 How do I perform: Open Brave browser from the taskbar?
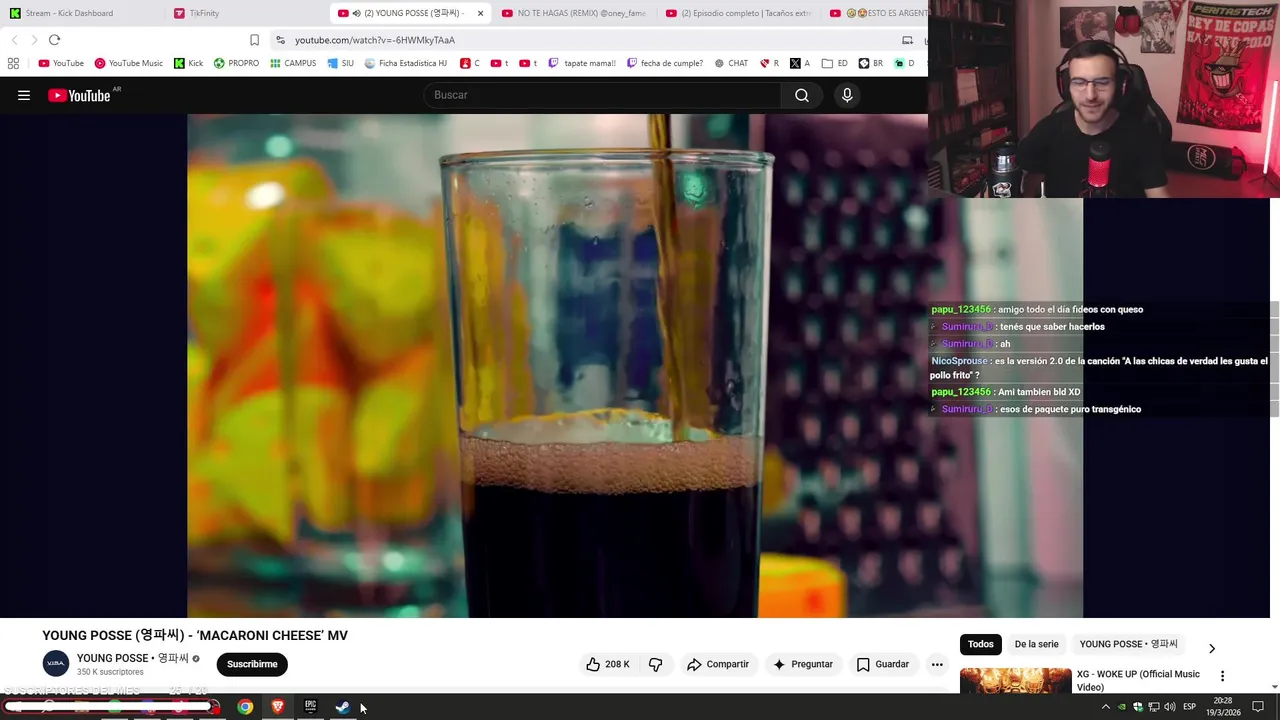click(278, 707)
